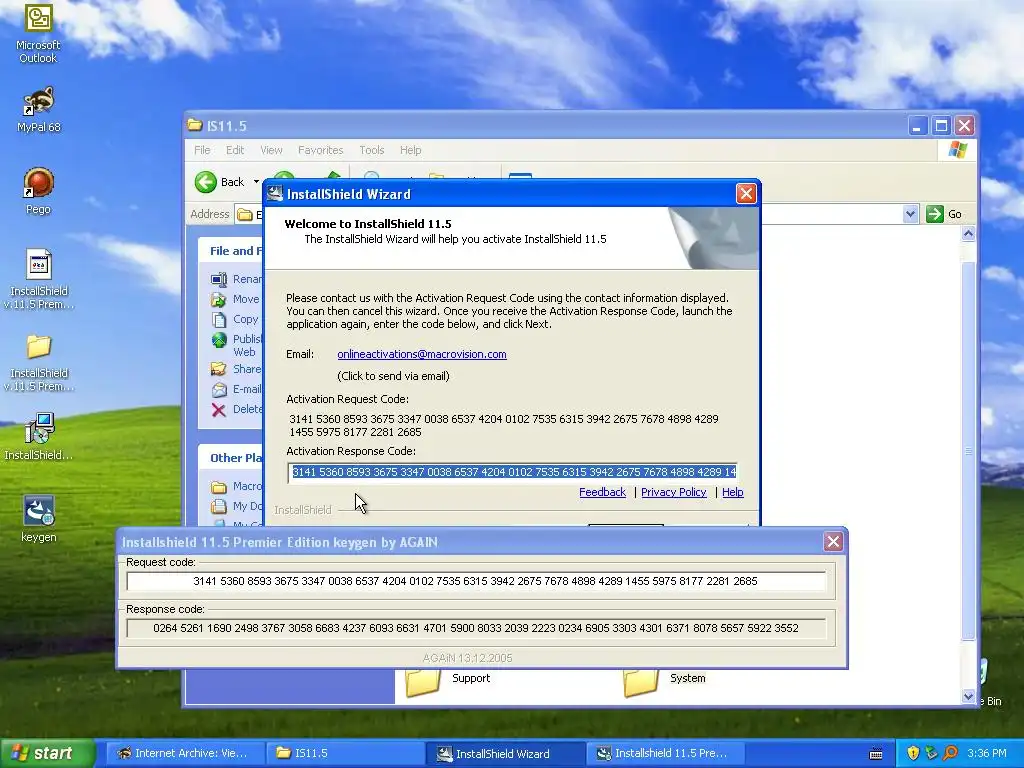Click the Support folder name label
The width and height of the screenshot is (1024, 768).
click(x=471, y=678)
